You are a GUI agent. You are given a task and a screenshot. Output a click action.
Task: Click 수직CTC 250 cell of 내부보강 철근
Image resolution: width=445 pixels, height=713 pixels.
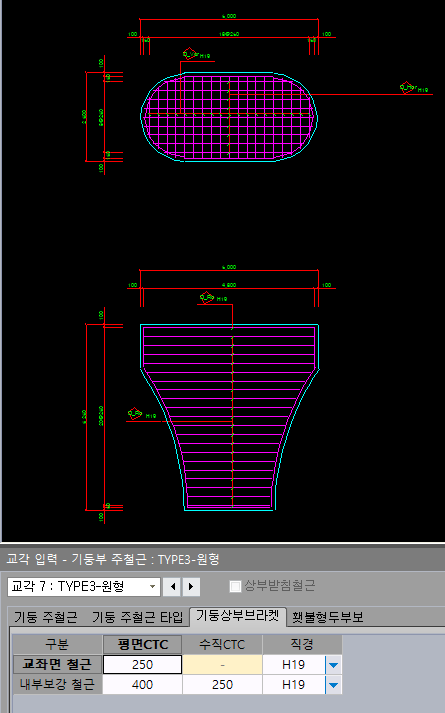click(x=222, y=684)
